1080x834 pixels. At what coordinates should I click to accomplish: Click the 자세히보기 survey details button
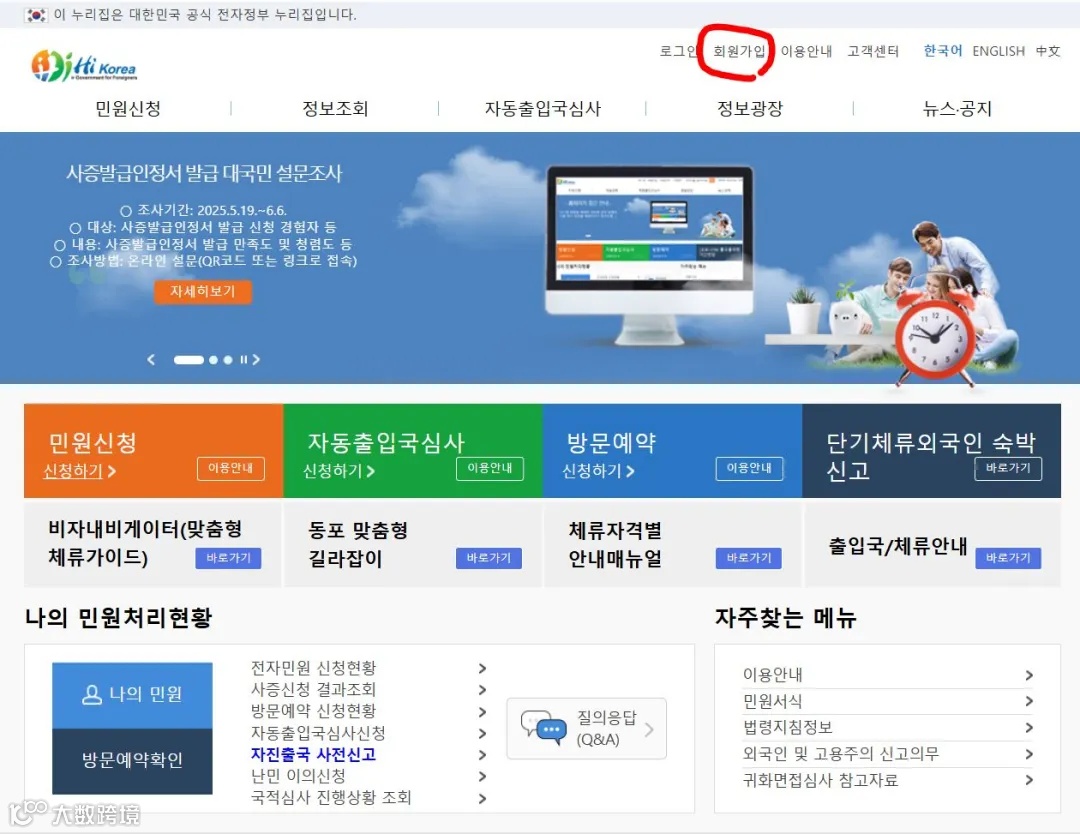pyautogui.click(x=203, y=293)
